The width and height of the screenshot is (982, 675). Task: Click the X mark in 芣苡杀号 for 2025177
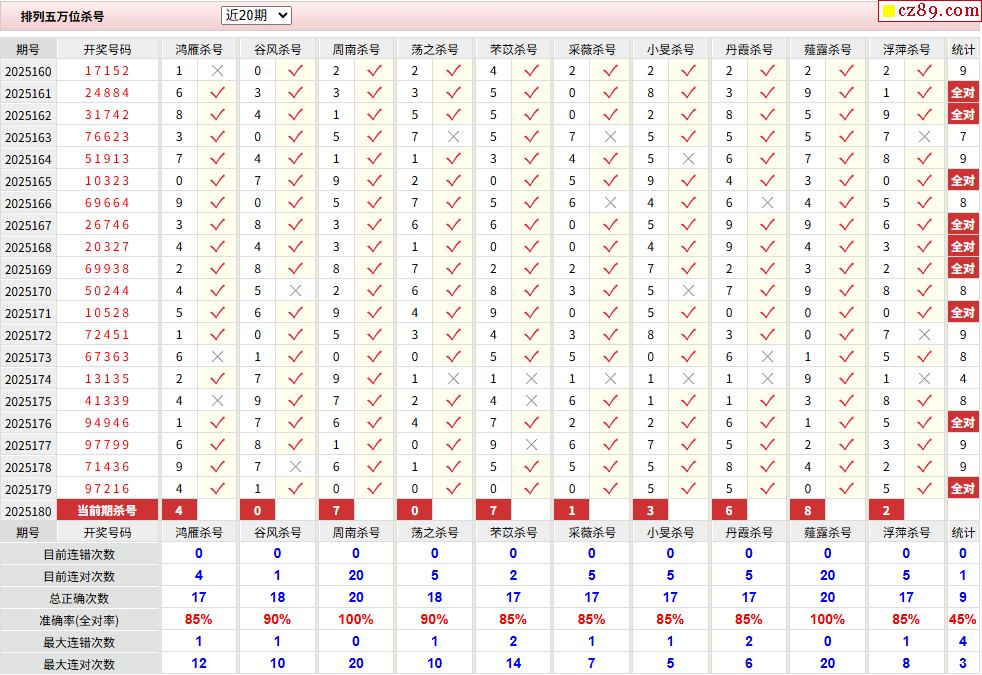[x=531, y=445]
